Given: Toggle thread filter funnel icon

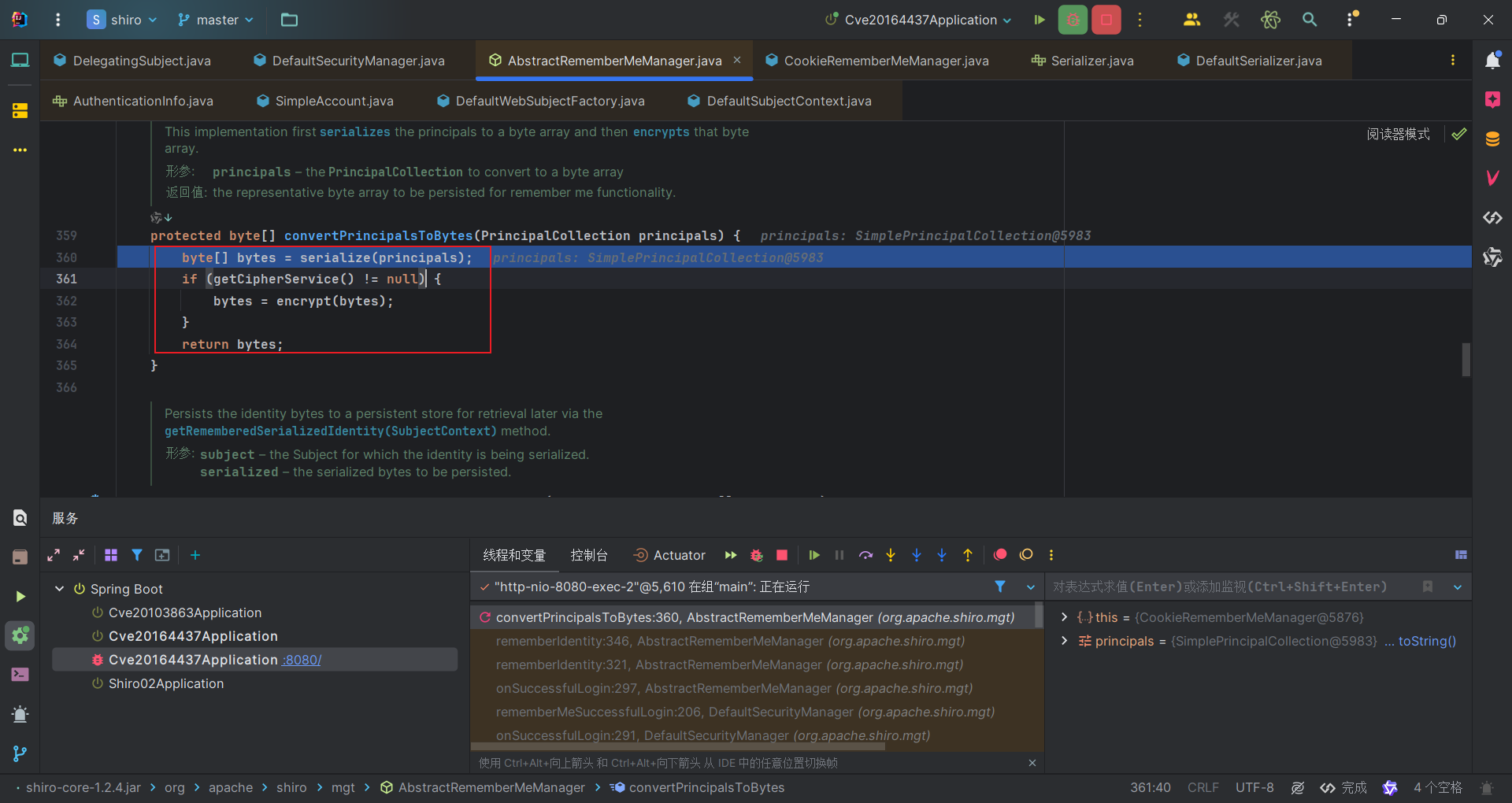Looking at the screenshot, I should click(x=1000, y=587).
